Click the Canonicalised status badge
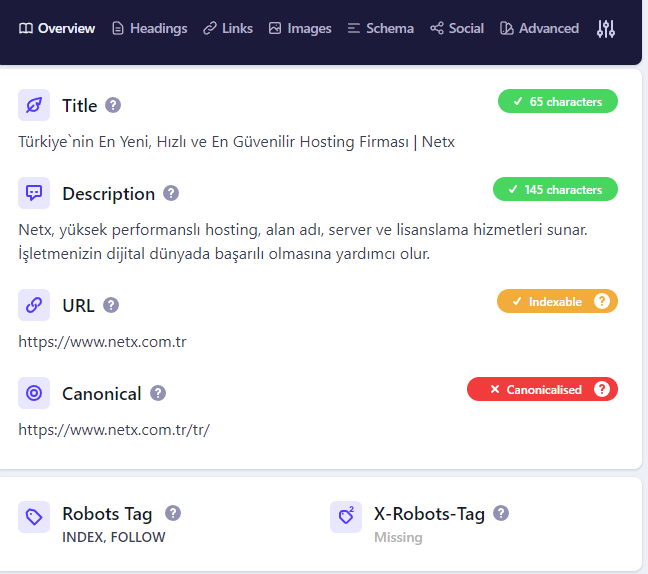This screenshot has height=574, width=648. [x=542, y=389]
